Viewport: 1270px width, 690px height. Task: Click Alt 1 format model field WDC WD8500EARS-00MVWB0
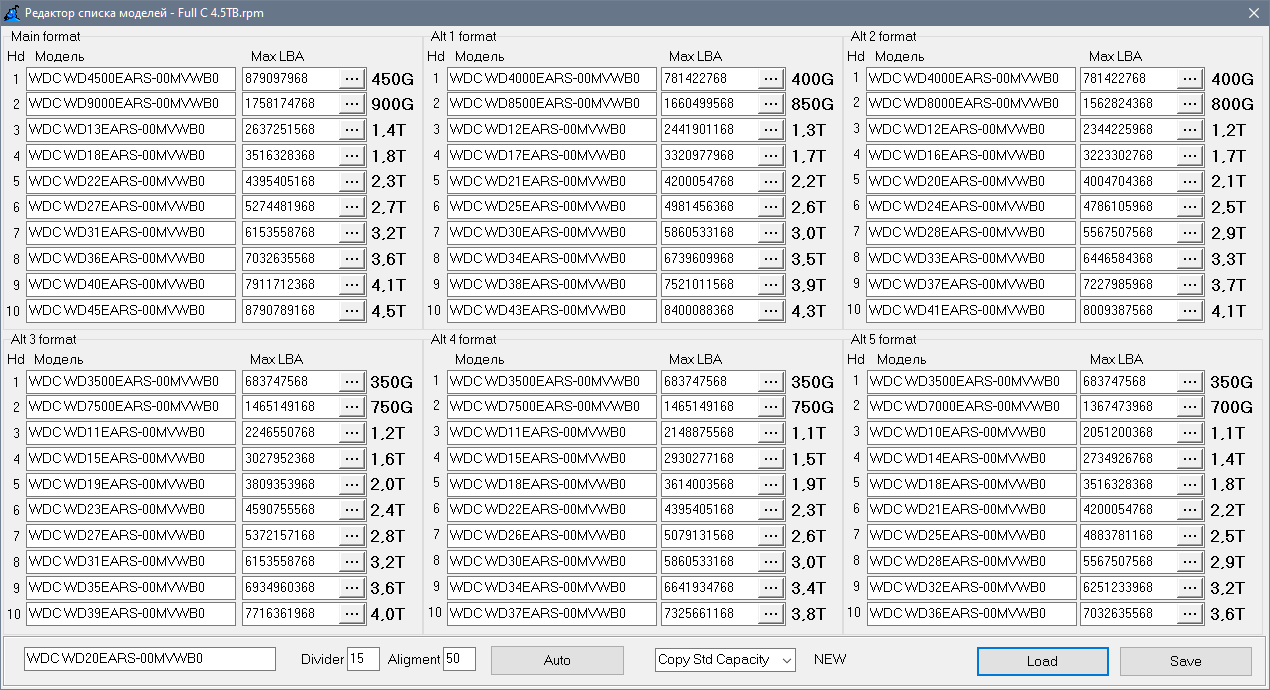(552, 104)
